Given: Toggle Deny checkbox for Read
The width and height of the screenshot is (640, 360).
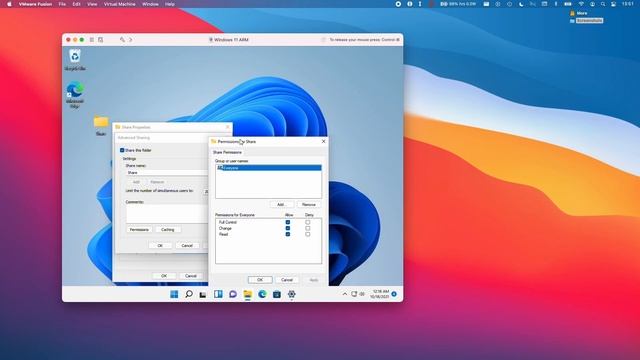Looking at the screenshot, I should click(308, 234).
